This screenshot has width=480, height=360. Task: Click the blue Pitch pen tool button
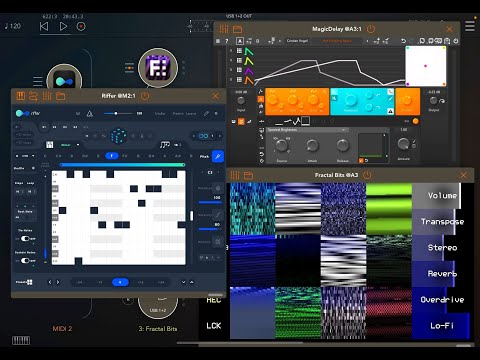coord(218,156)
